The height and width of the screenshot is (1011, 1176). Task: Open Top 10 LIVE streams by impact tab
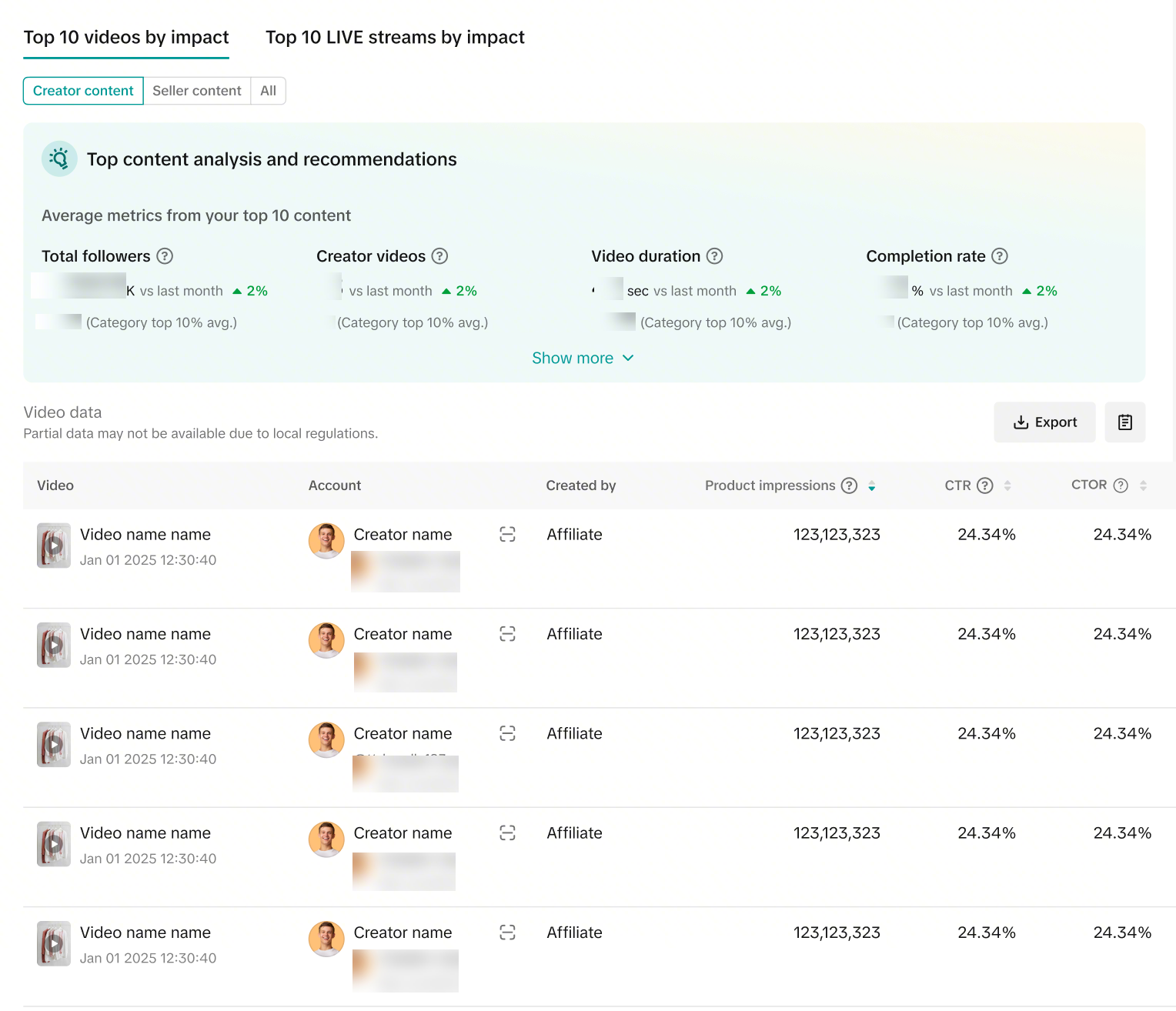[395, 38]
